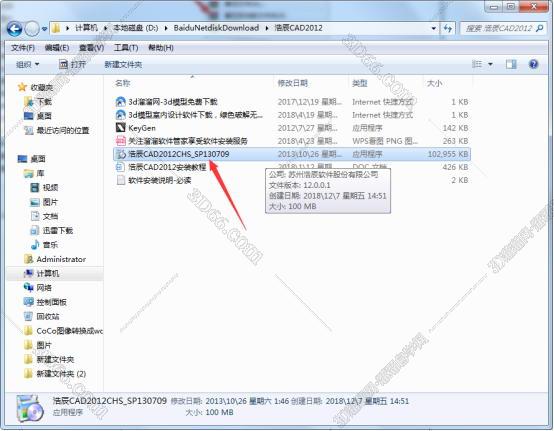Open 桌面 under favorites
The image size is (554, 431).
(x=44, y=116)
